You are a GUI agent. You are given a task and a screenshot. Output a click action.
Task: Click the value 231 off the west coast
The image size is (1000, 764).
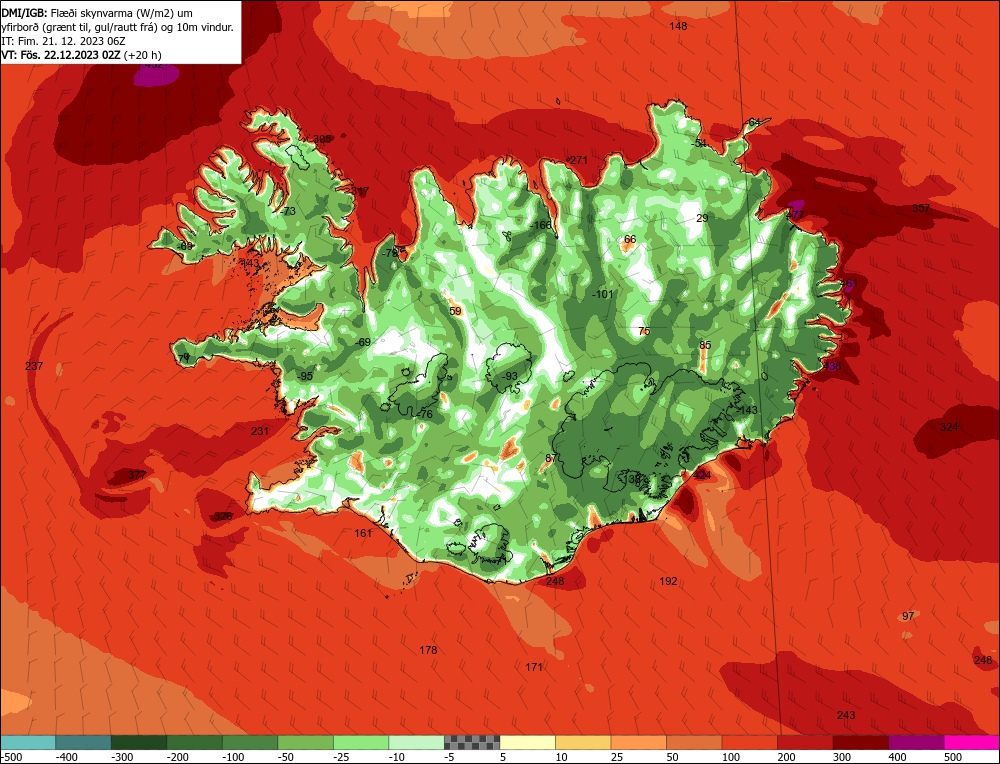(x=260, y=431)
